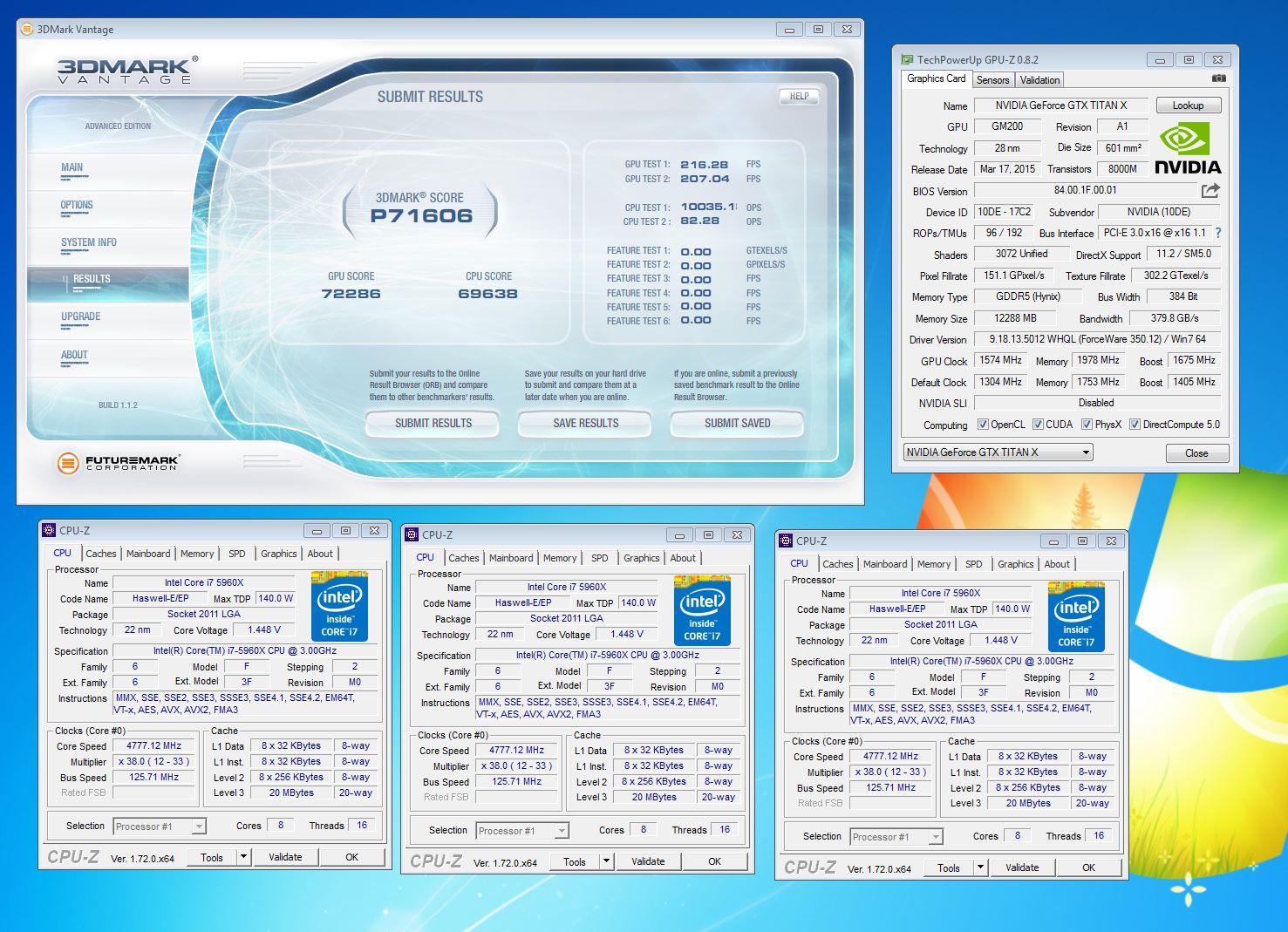The width and height of the screenshot is (1288, 932).
Task: Toggle the DirectCompute 5.0 checkbox
Action: click(x=1135, y=425)
